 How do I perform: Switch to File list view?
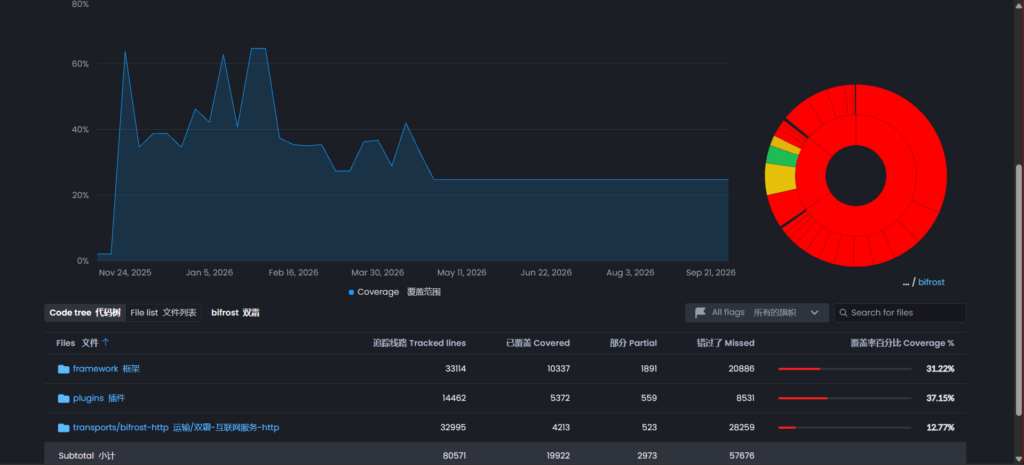point(163,313)
